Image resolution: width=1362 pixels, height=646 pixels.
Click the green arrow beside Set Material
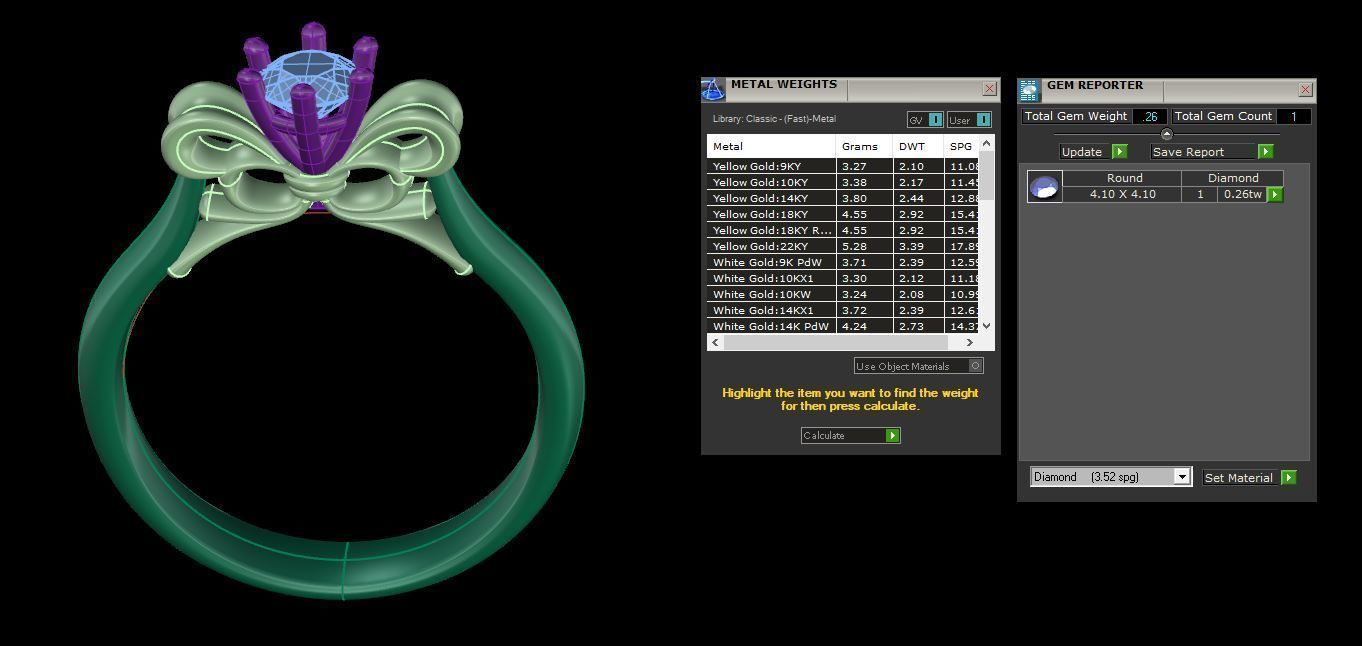[x=1288, y=478]
